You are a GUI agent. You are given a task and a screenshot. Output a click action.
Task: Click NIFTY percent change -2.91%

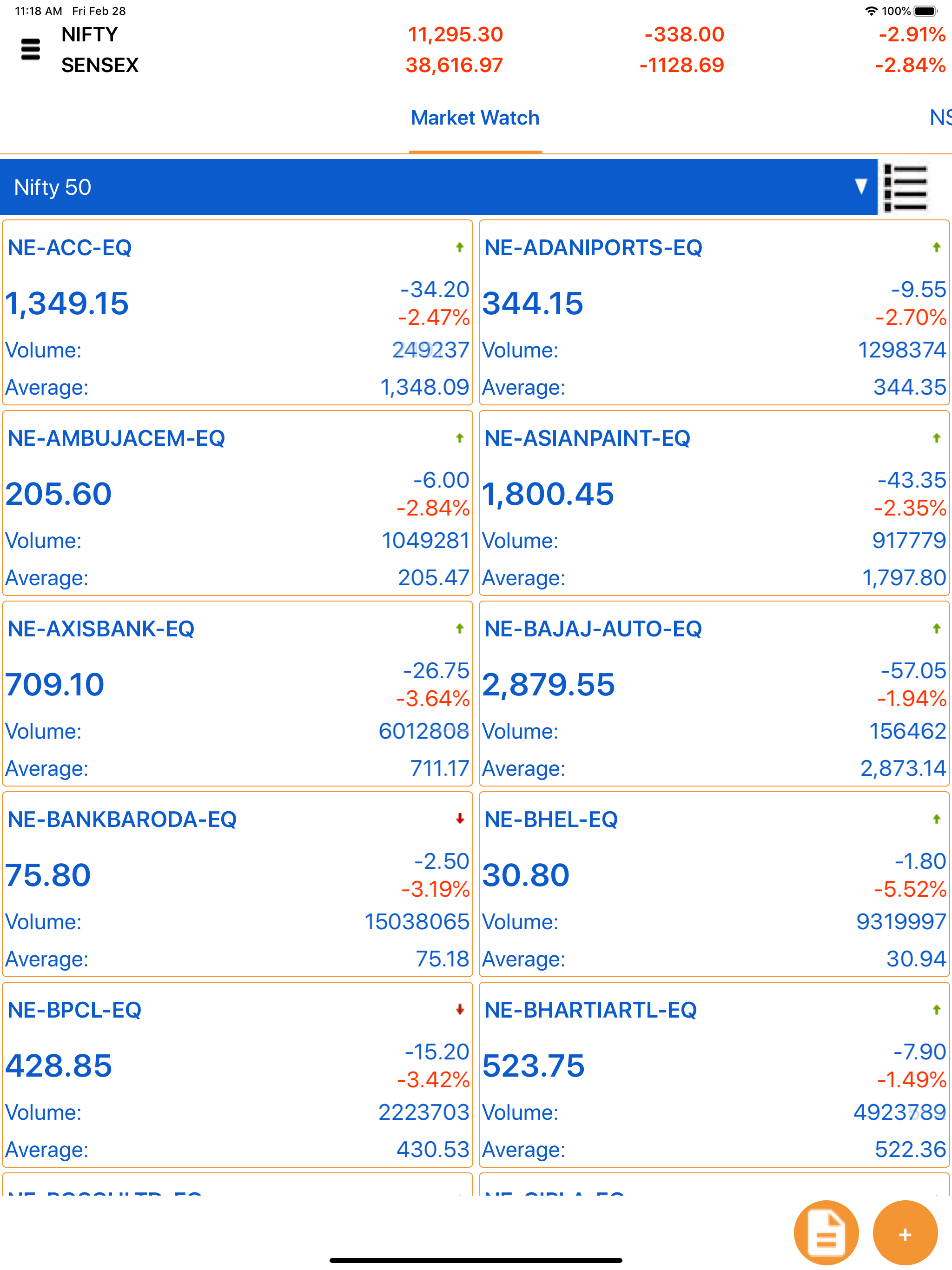pyautogui.click(x=912, y=34)
